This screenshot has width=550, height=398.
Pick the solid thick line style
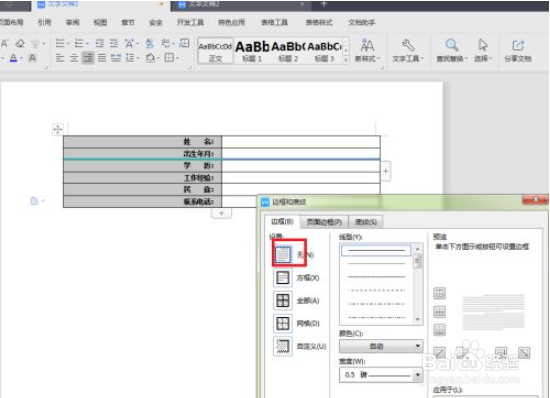(x=376, y=250)
